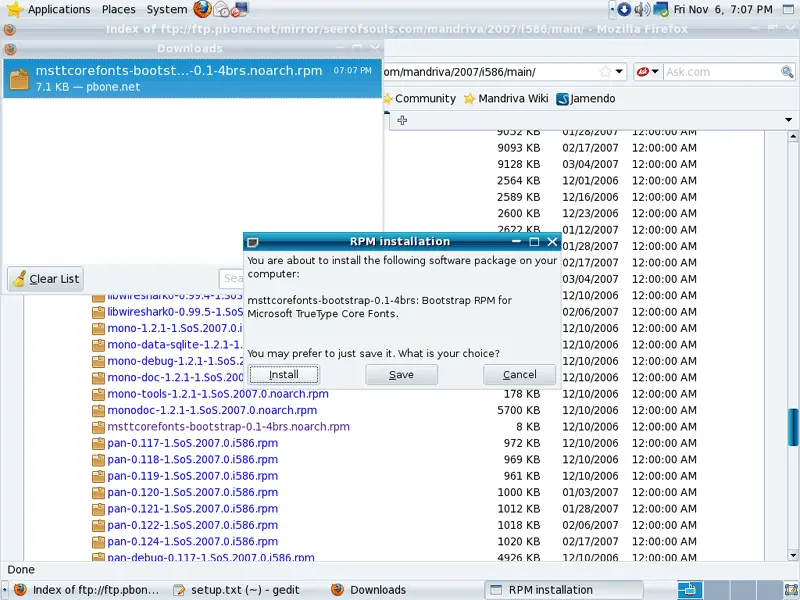Click the search magnifier icon
Image resolution: width=800 pixels, height=600 pixels.
[x=787, y=72]
